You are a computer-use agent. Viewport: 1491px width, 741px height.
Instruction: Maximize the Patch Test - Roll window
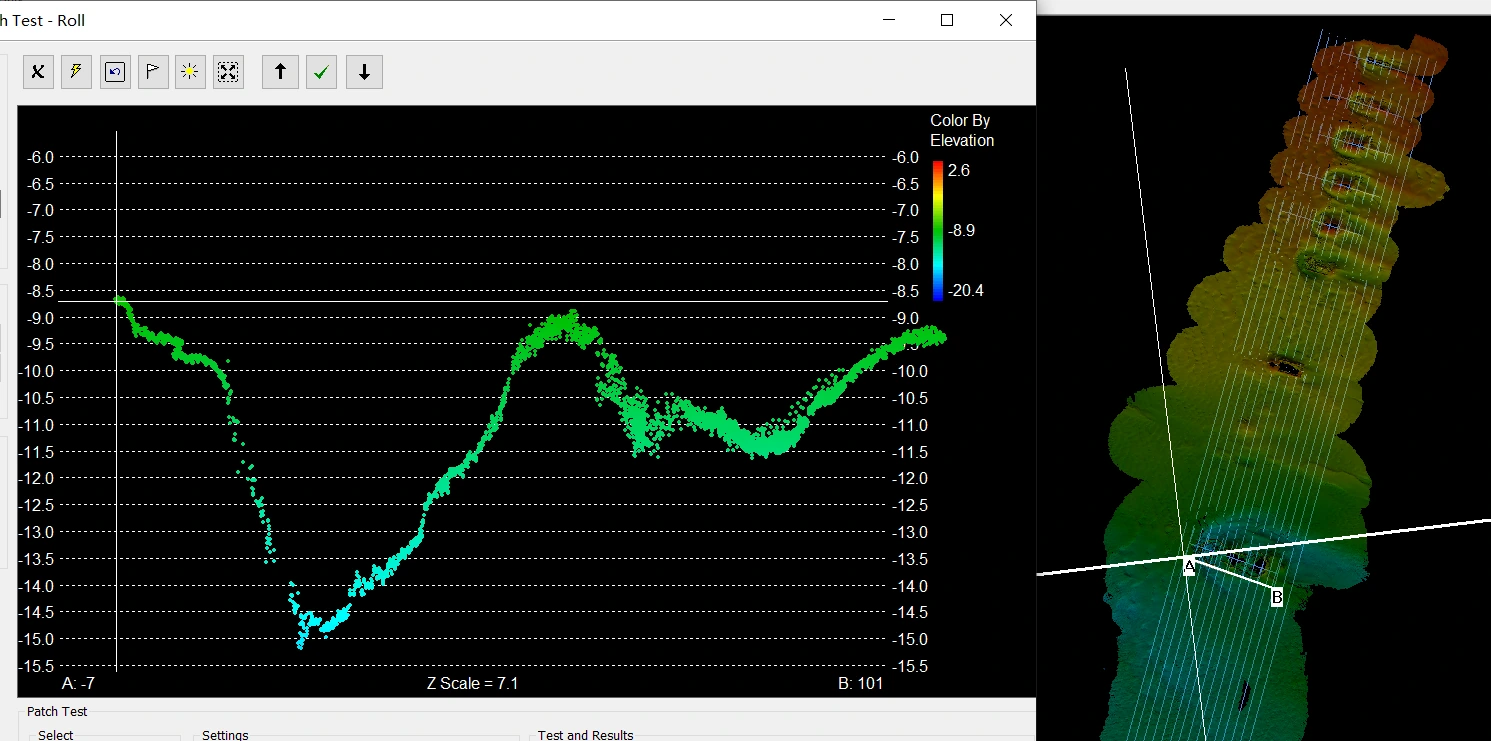(x=947, y=20)
